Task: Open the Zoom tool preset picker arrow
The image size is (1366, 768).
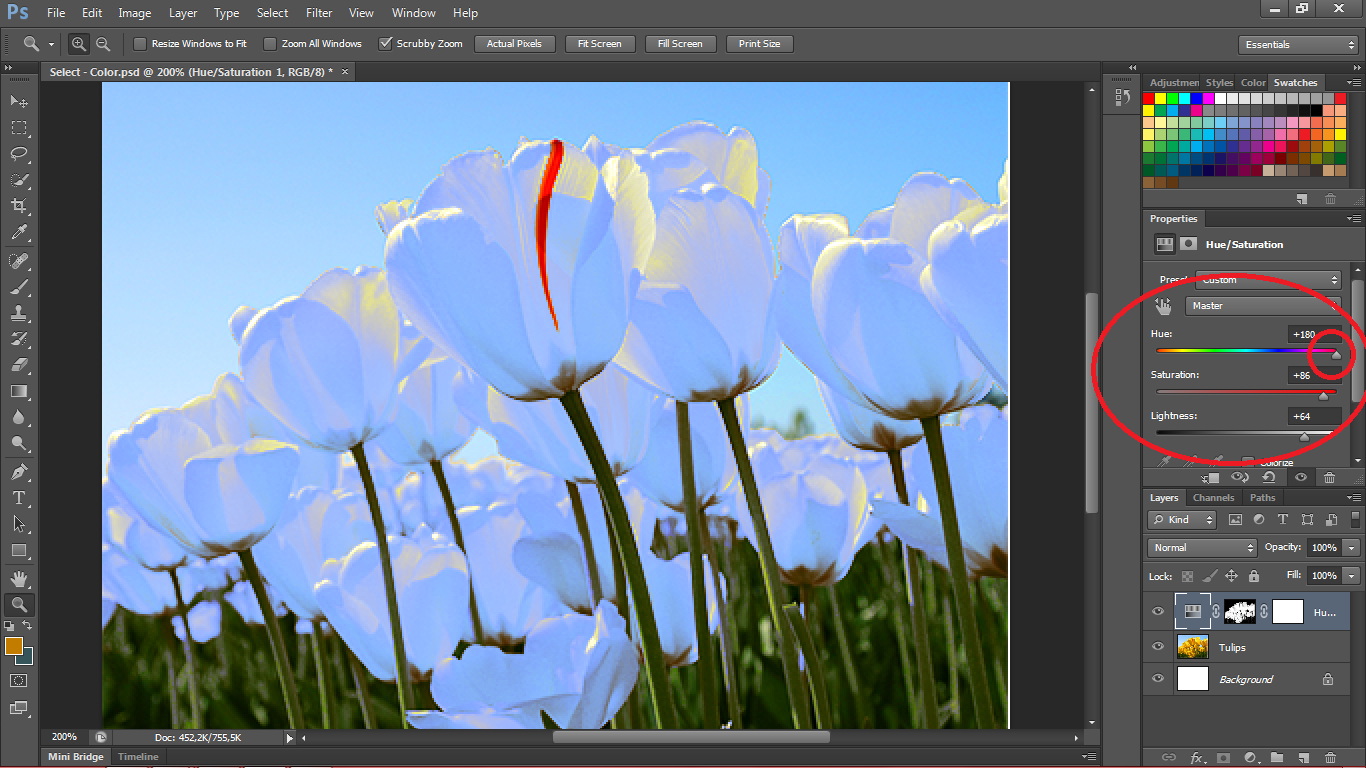Action: (51, 45)
